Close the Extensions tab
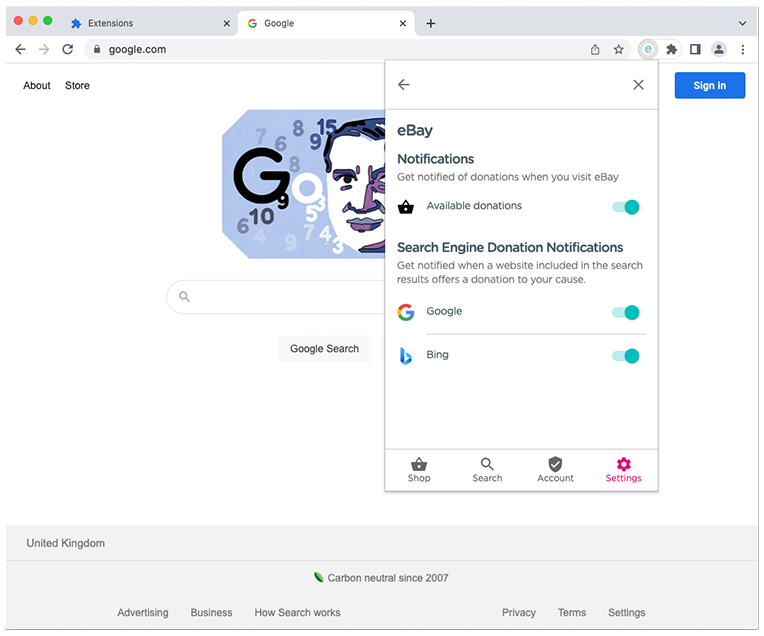Viewport: 764px width, 636px height. (227, 23)
